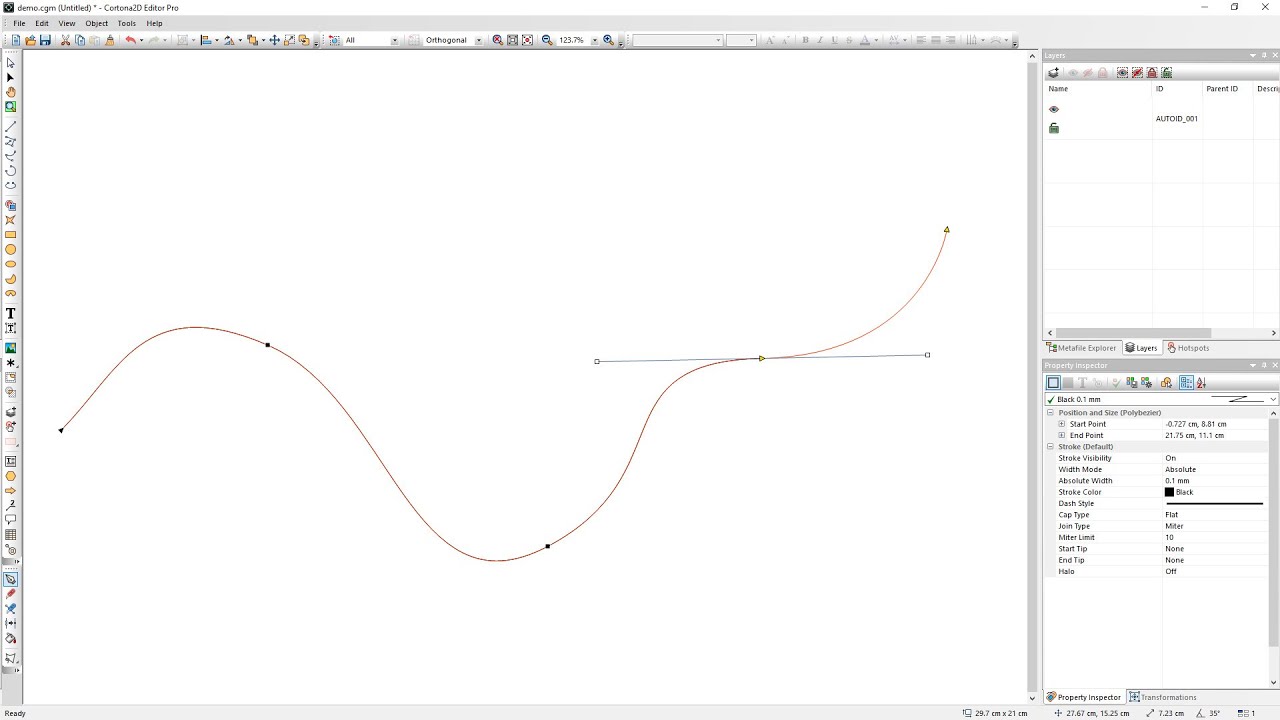This screenshot has height=720, width=1280.
Task: Open the Edit menu
Action: point(42,23)
